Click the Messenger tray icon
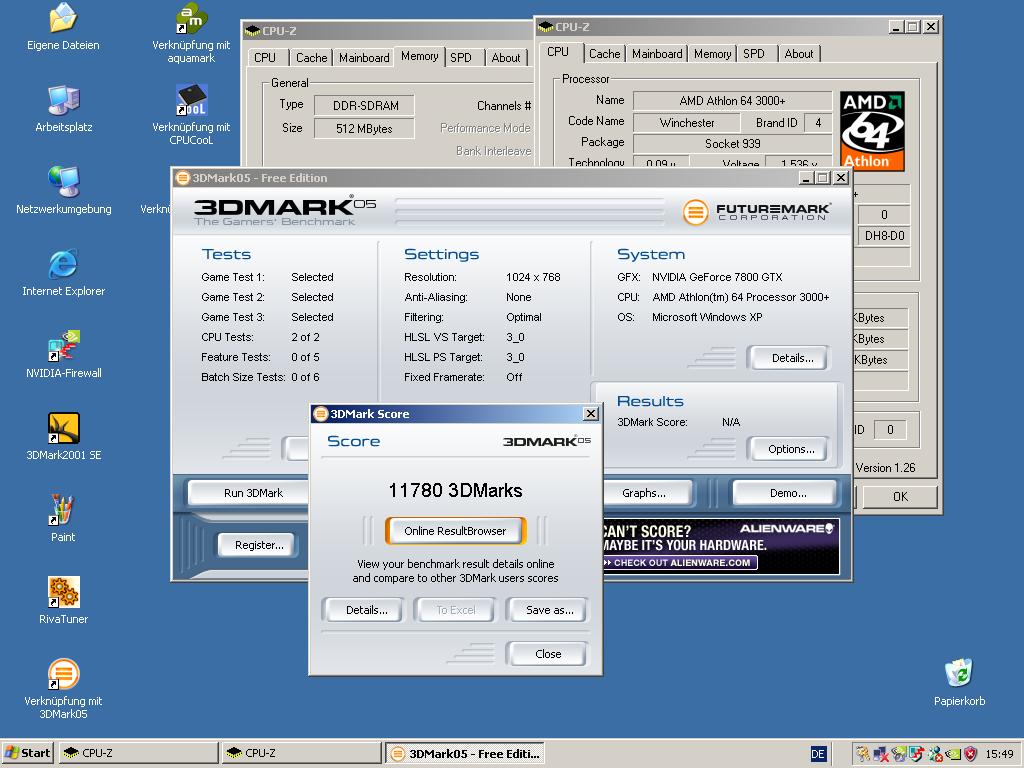The image size is (1024, 768). tap(935, 754)
